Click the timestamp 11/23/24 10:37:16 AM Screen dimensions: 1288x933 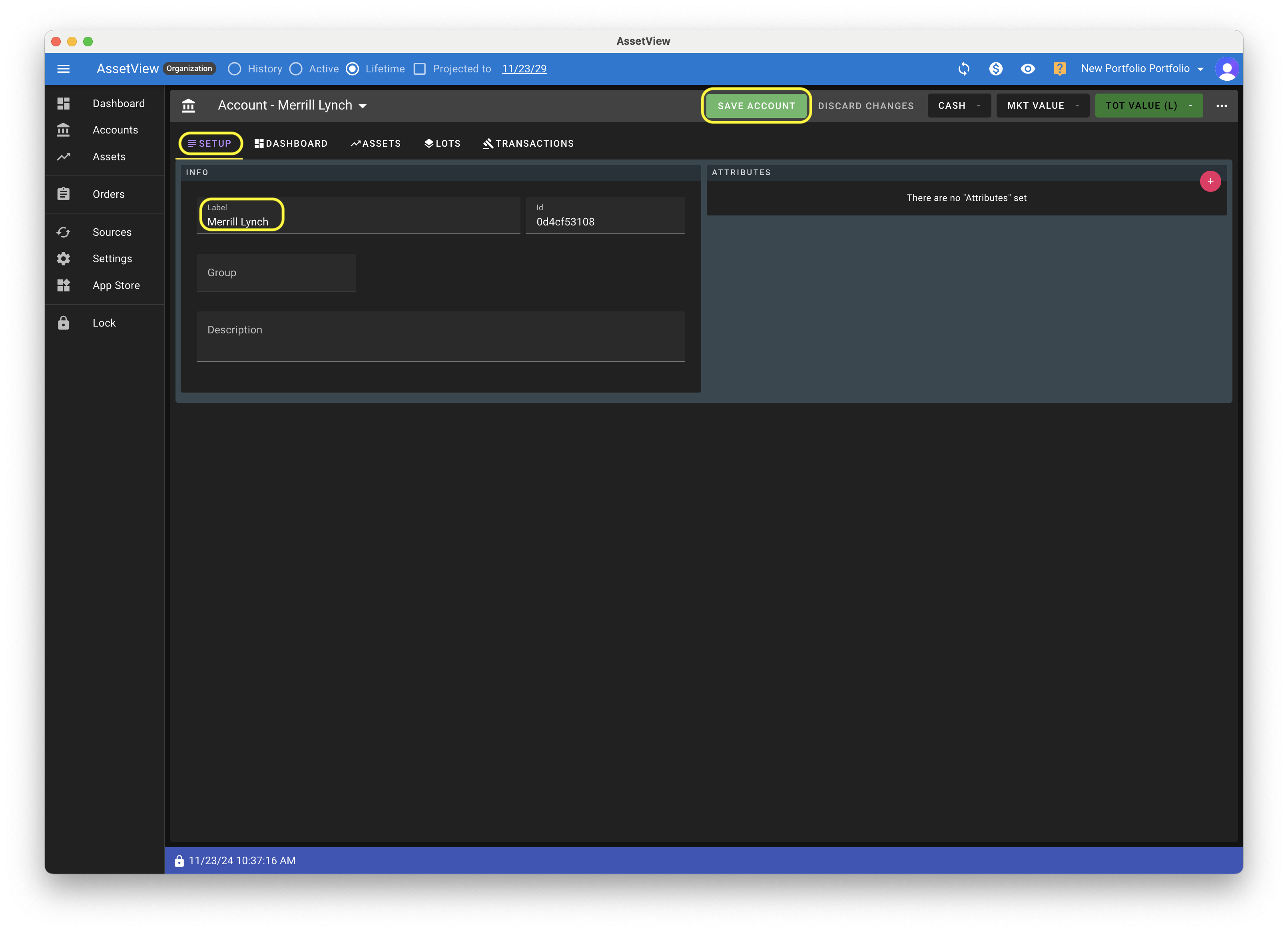click(242, 860)
